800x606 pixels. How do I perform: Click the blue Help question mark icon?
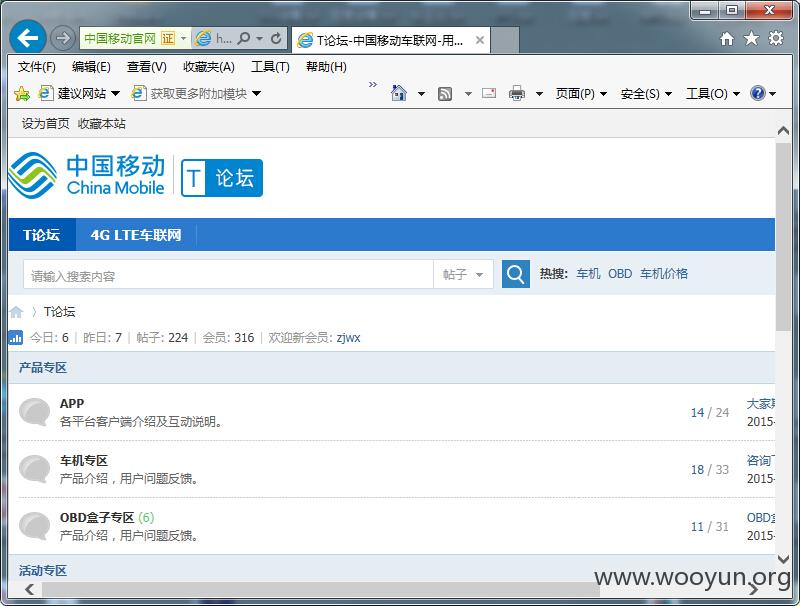pos(758,93)
